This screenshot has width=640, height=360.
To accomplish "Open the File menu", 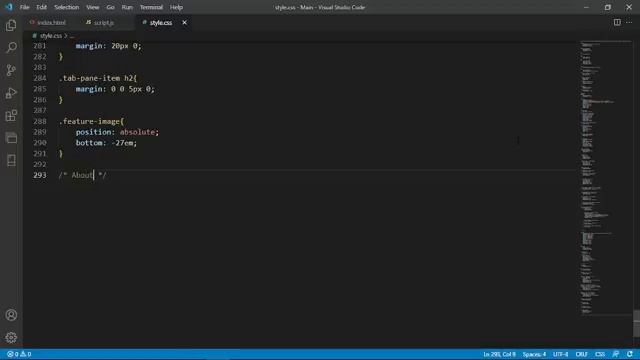I will point(24,7).
